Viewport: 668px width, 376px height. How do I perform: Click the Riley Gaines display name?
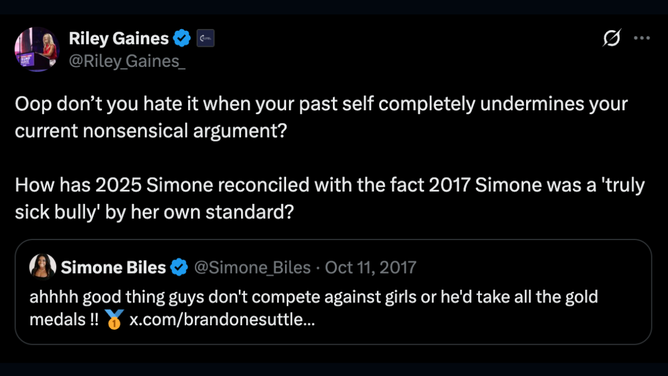coord(118,39)
